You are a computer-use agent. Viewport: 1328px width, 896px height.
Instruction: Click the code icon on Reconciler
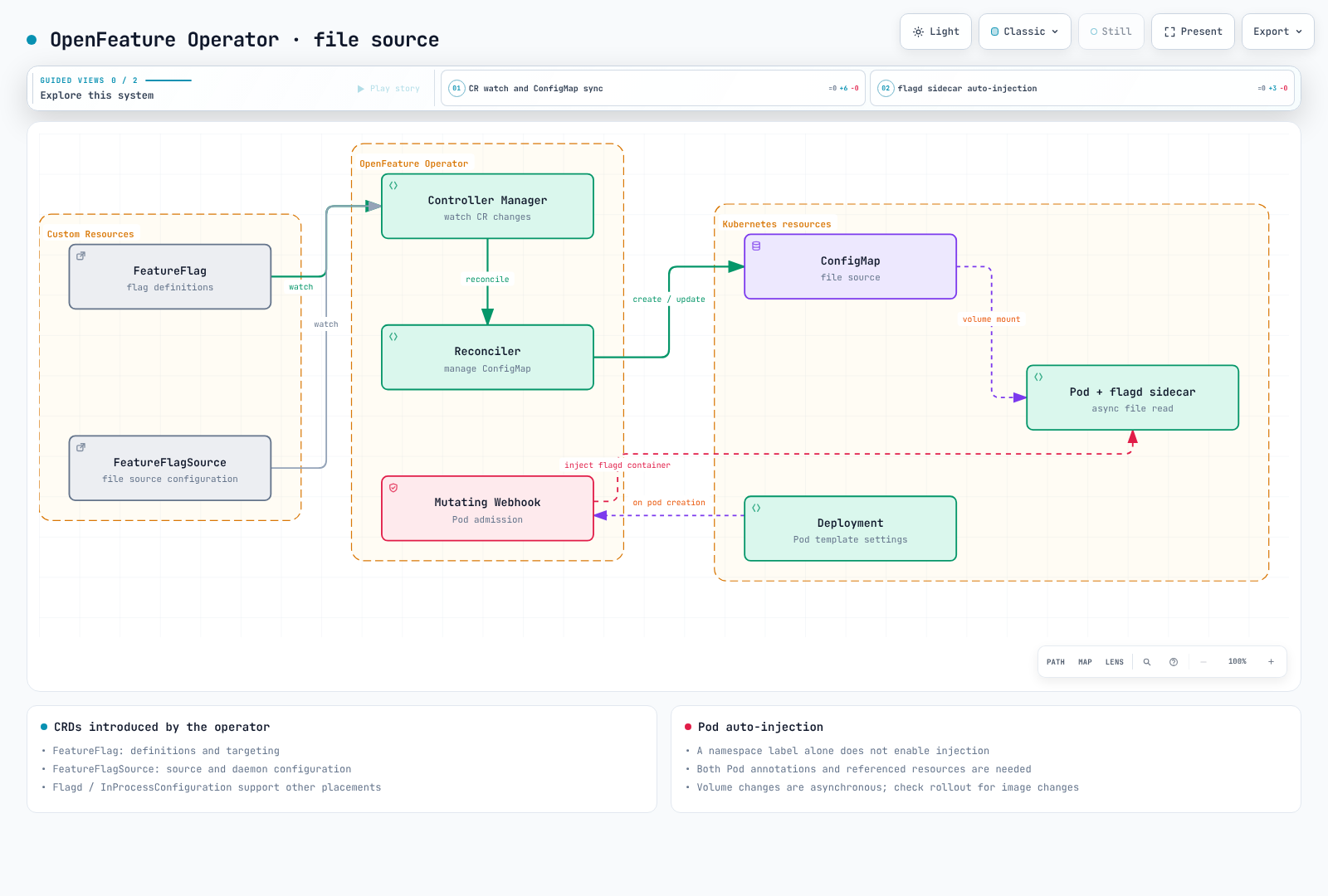pyautogui.click(x=393, y=337)
